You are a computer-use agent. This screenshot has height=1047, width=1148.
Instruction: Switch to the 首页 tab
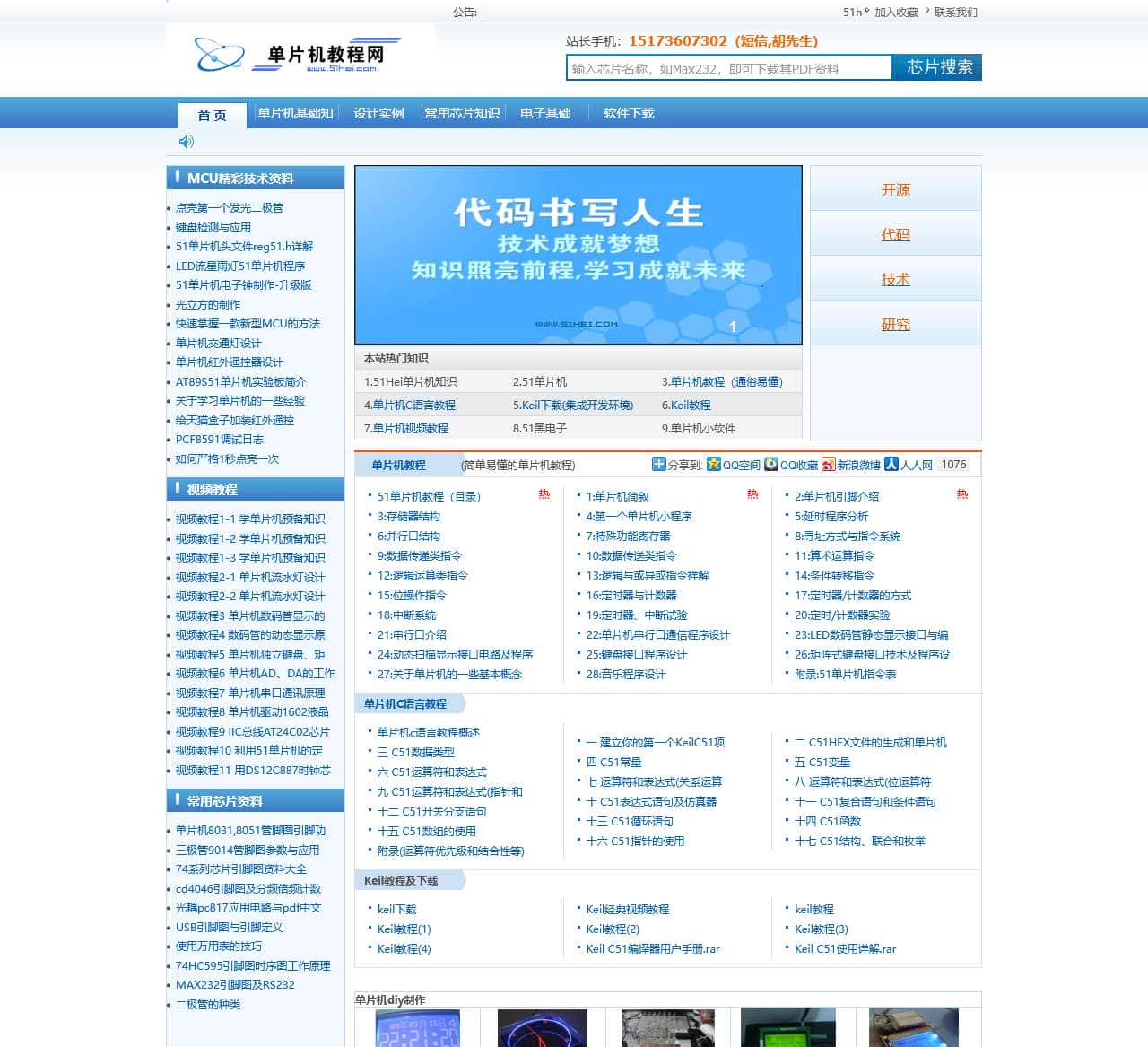point(212,114)
